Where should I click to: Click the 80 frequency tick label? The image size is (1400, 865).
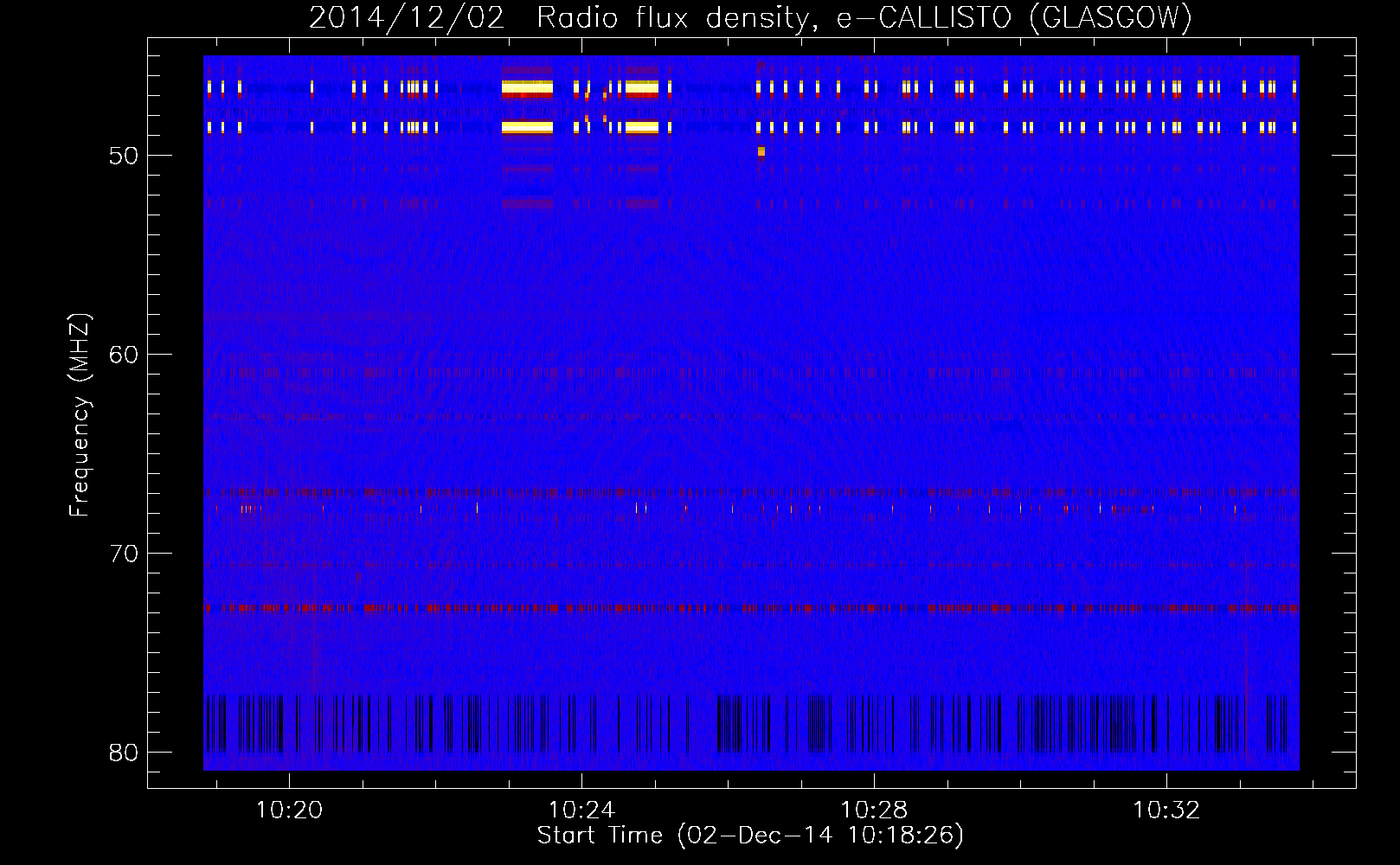124,753
